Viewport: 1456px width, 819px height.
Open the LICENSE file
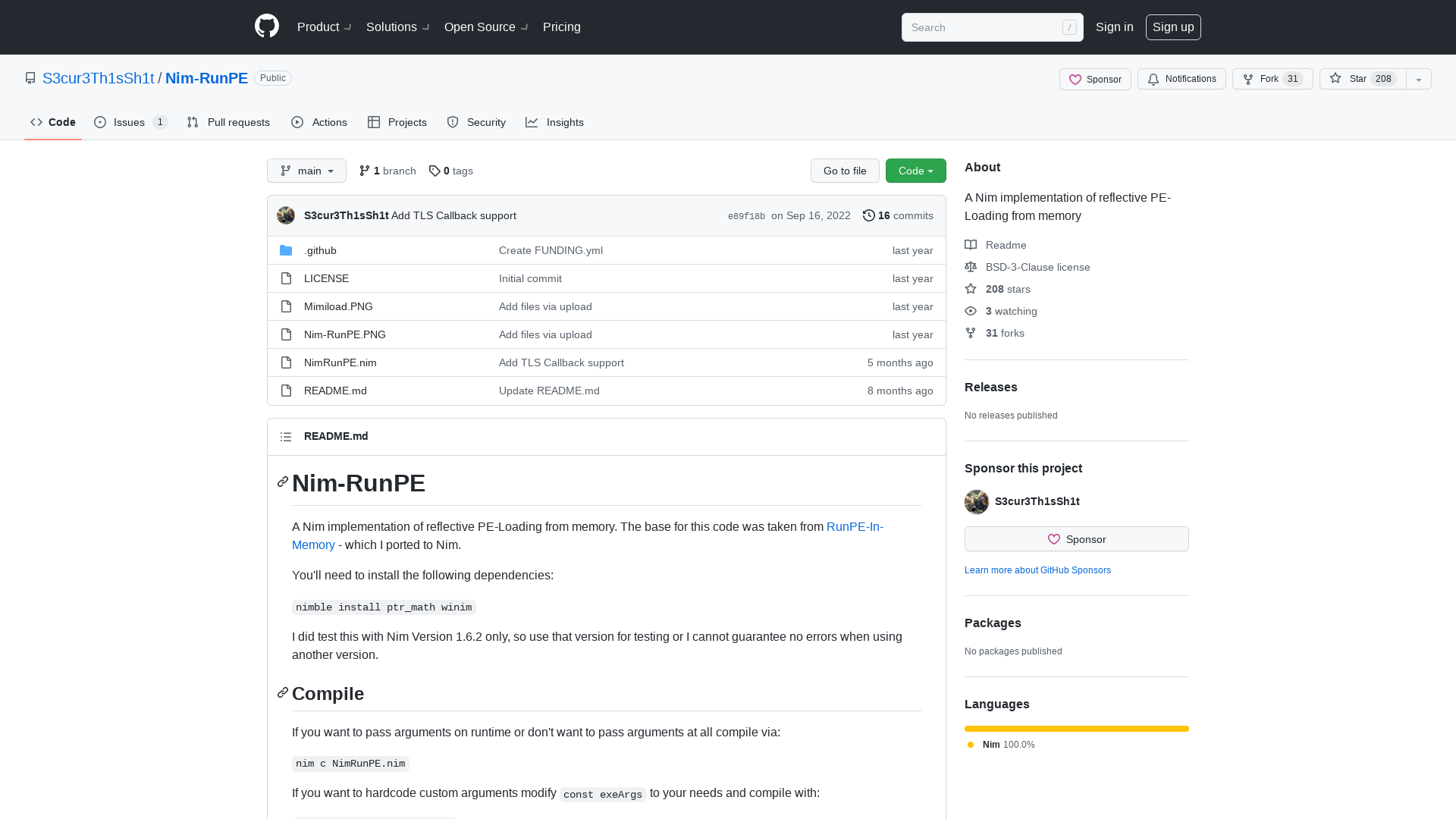point(326,278)
